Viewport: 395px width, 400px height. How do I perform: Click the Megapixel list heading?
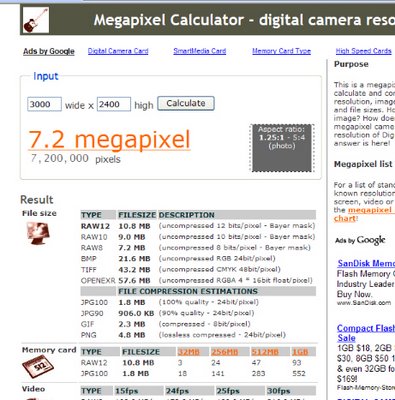363,164
